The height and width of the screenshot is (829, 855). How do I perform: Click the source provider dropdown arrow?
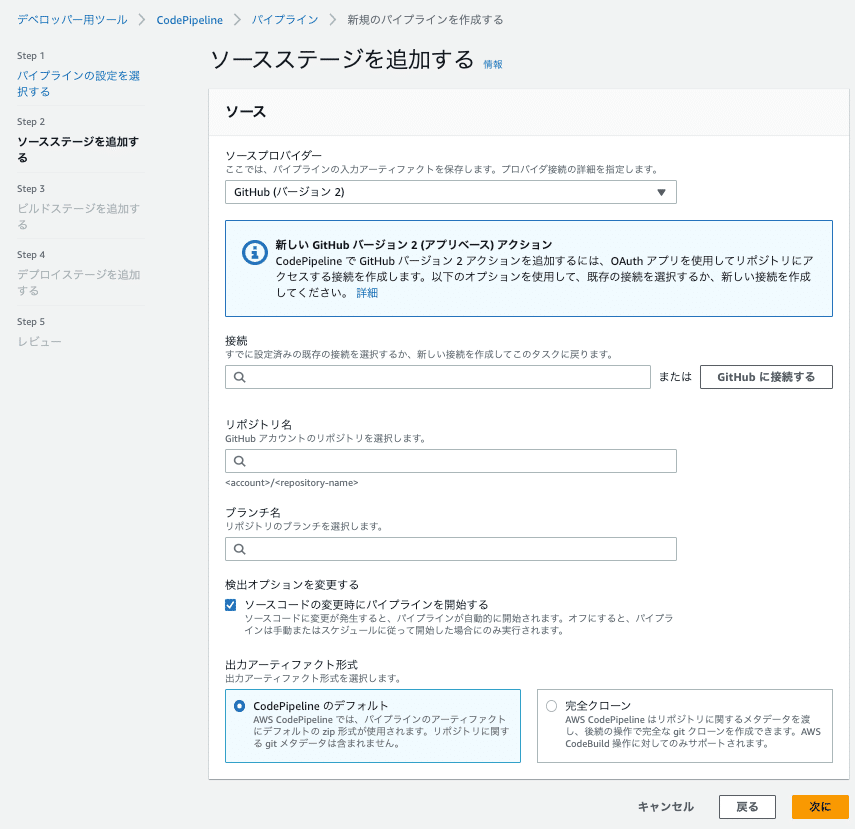(661, 192)
